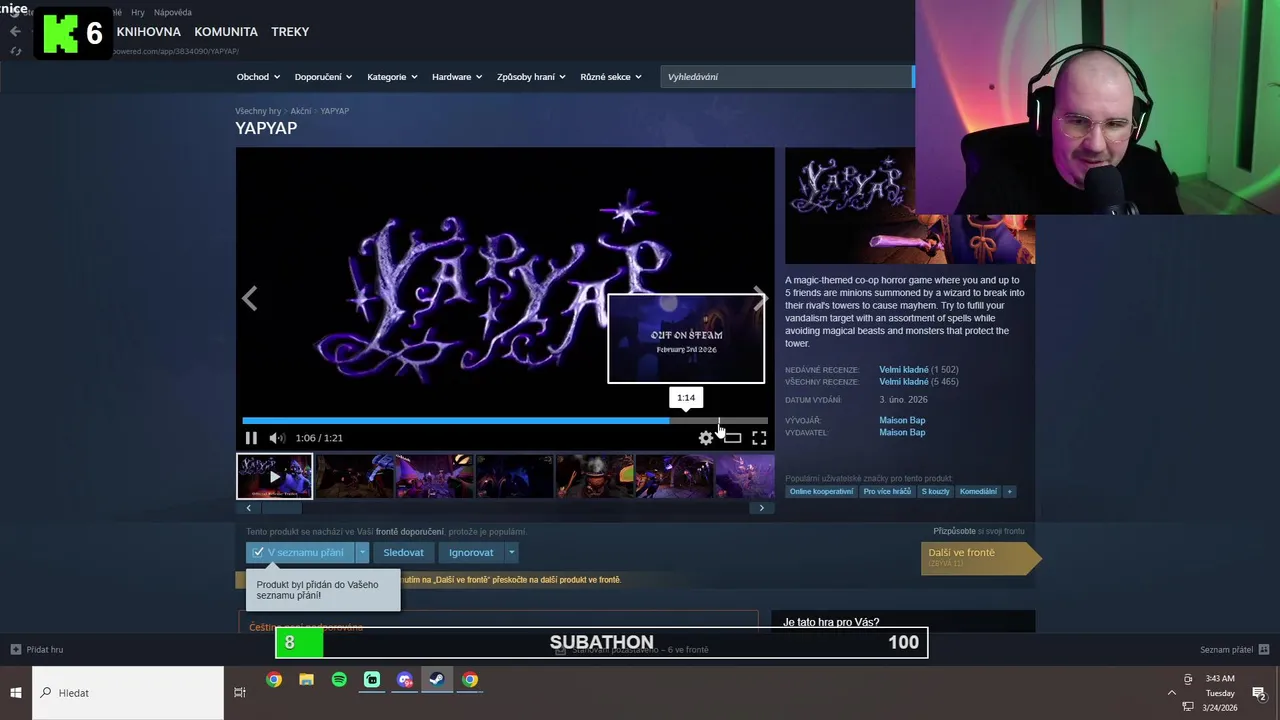
Task: Click the 'Online kooperativní' tag
Action: coord(822,492)
